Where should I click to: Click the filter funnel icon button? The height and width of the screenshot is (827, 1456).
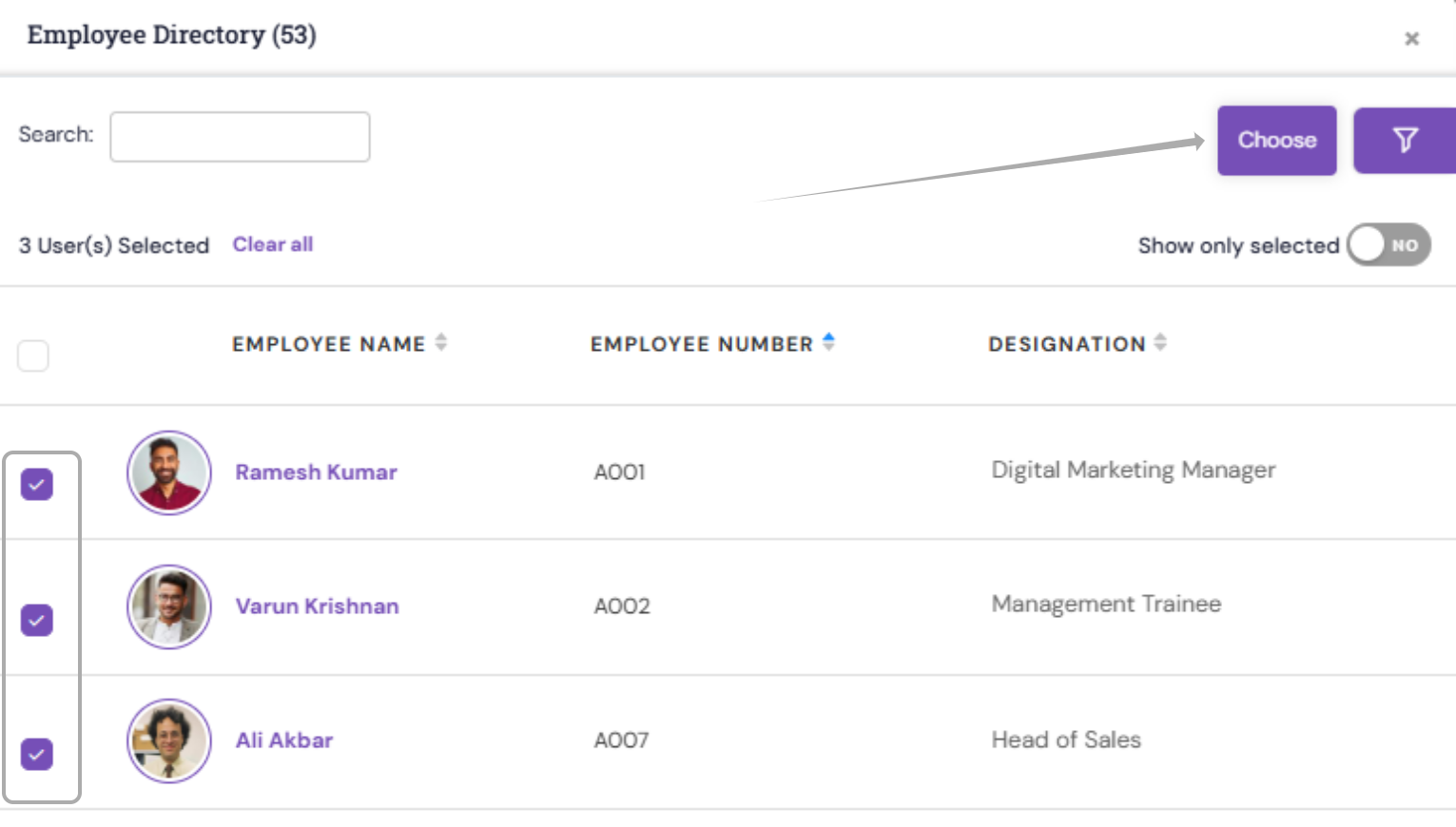[x=1405, y=141]
